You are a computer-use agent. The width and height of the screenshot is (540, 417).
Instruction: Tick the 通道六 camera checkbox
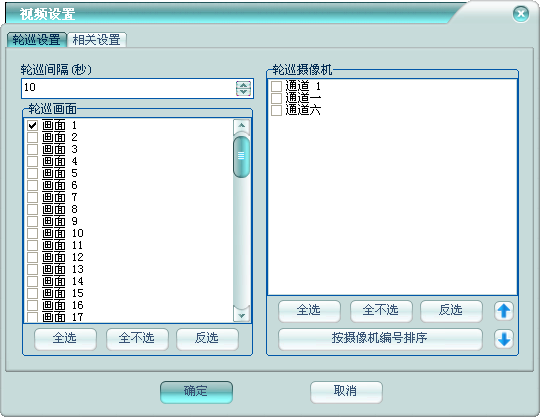tap(277, 110)
